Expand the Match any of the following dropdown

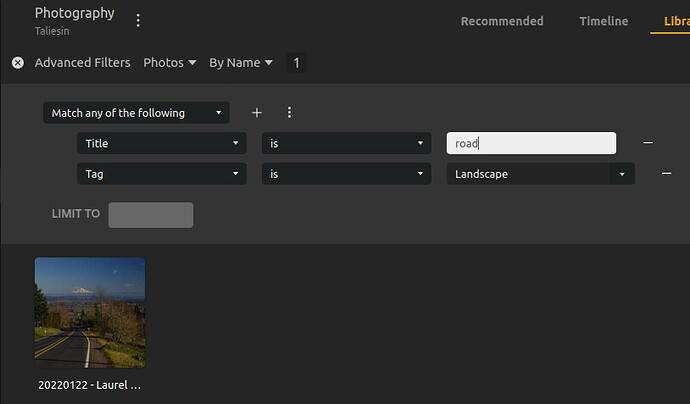pyautogui.click(x=136, y=113)
